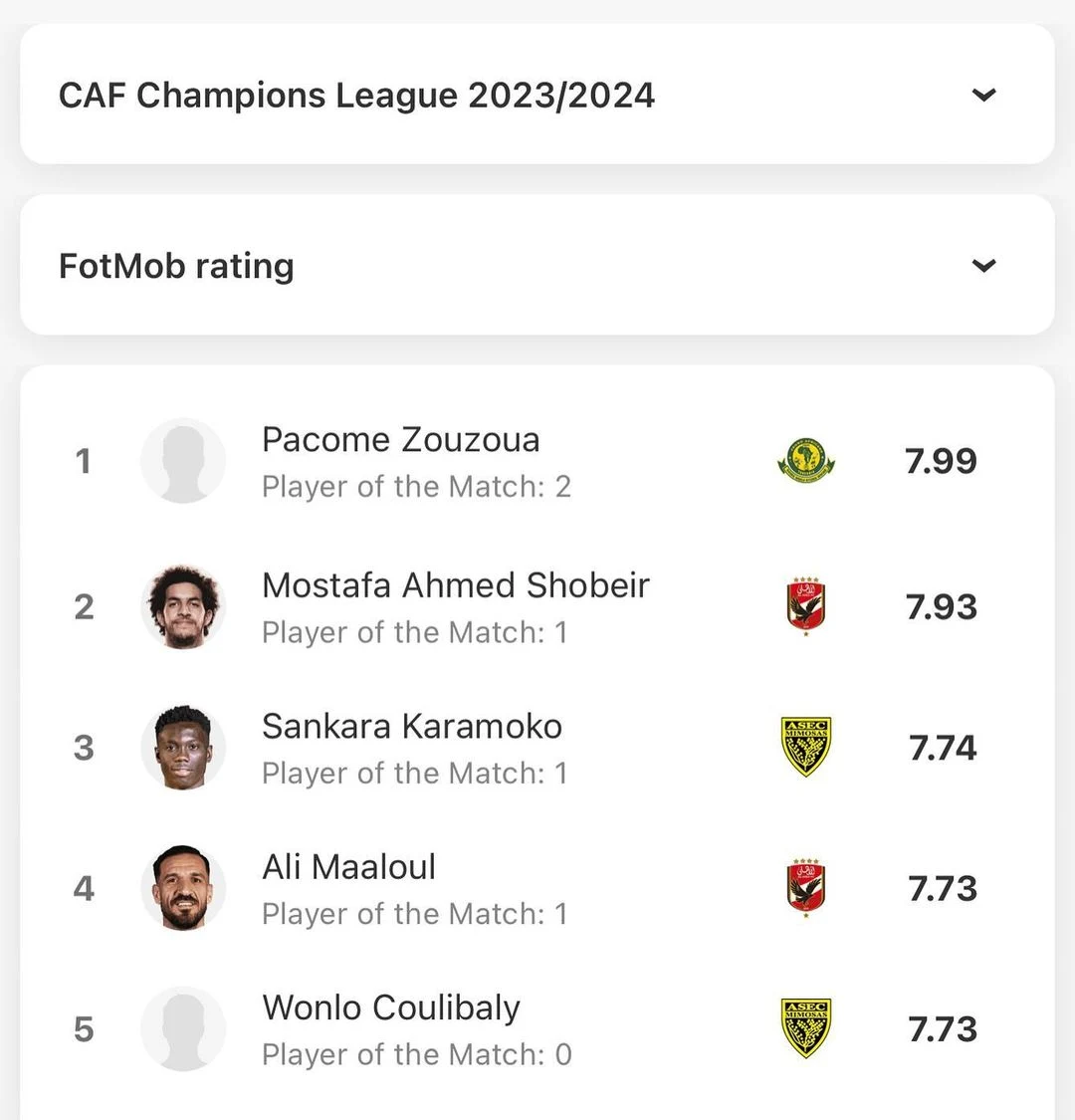1075x1120 pixels.
Task: Click Al Ahly crest beside Ali Maaloul
Action: coord(805,887)
